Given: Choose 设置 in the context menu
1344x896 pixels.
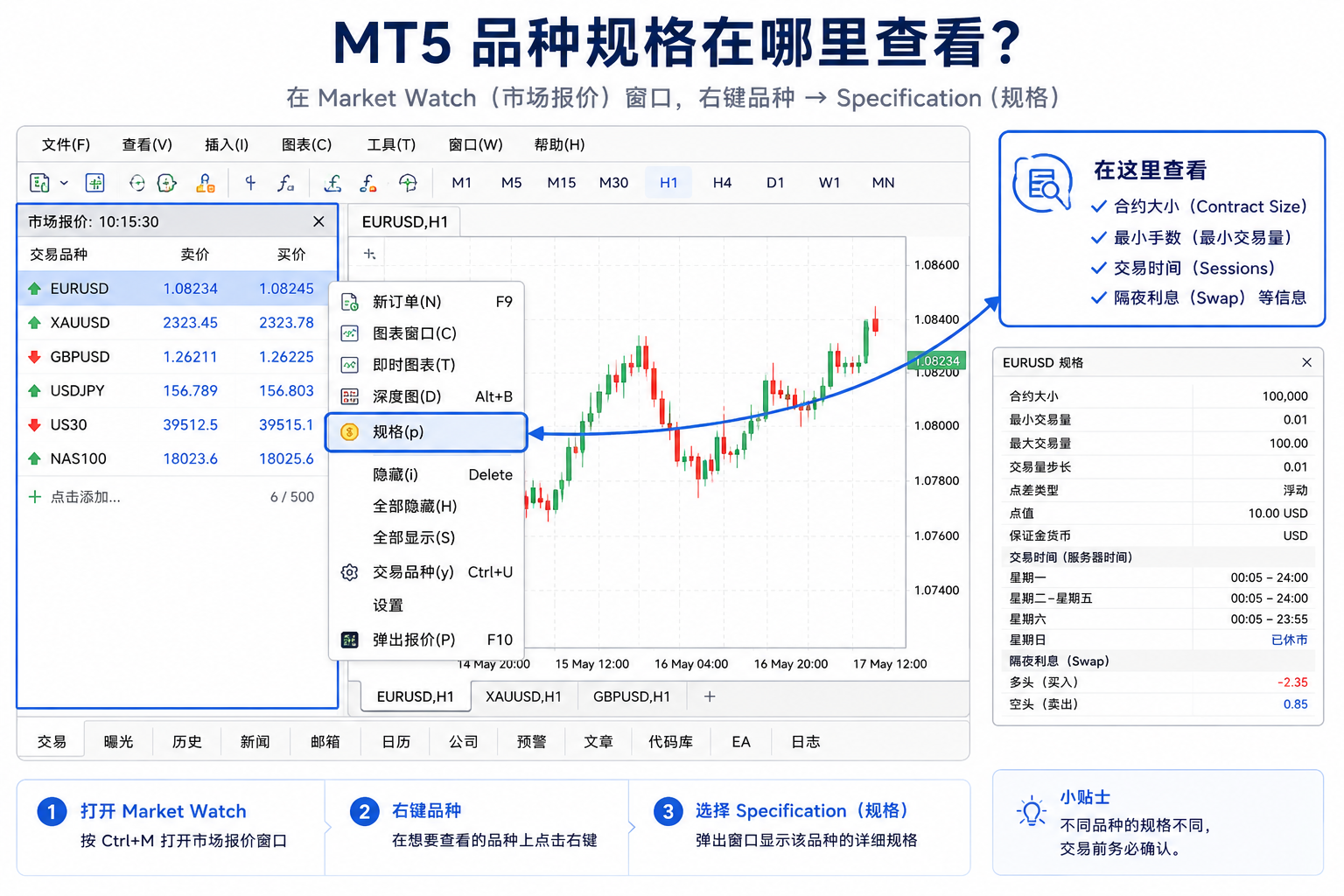Looking at the screenshot, I should [x=426, y=605].
